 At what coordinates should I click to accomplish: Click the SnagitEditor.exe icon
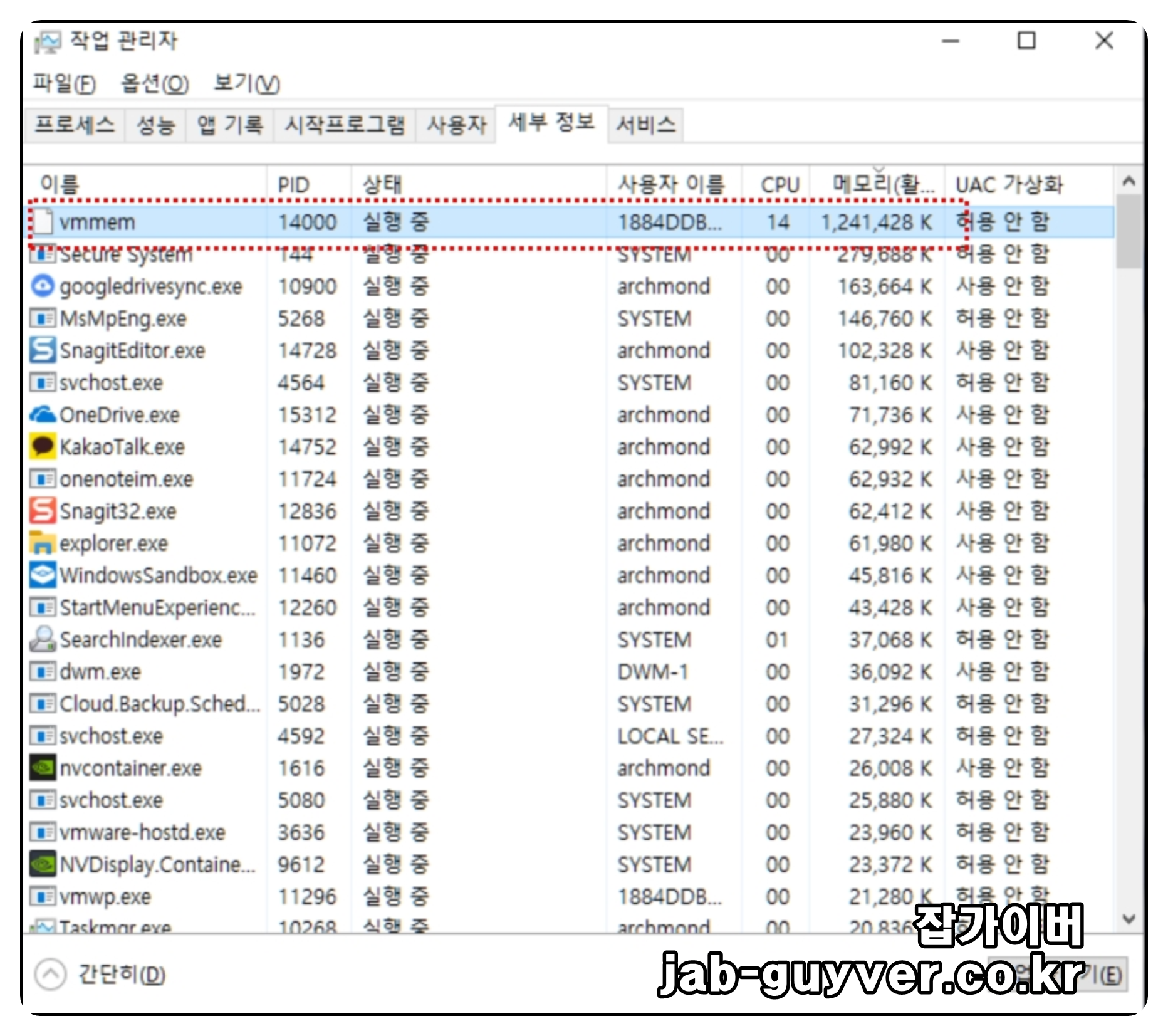tap(43, 350)
